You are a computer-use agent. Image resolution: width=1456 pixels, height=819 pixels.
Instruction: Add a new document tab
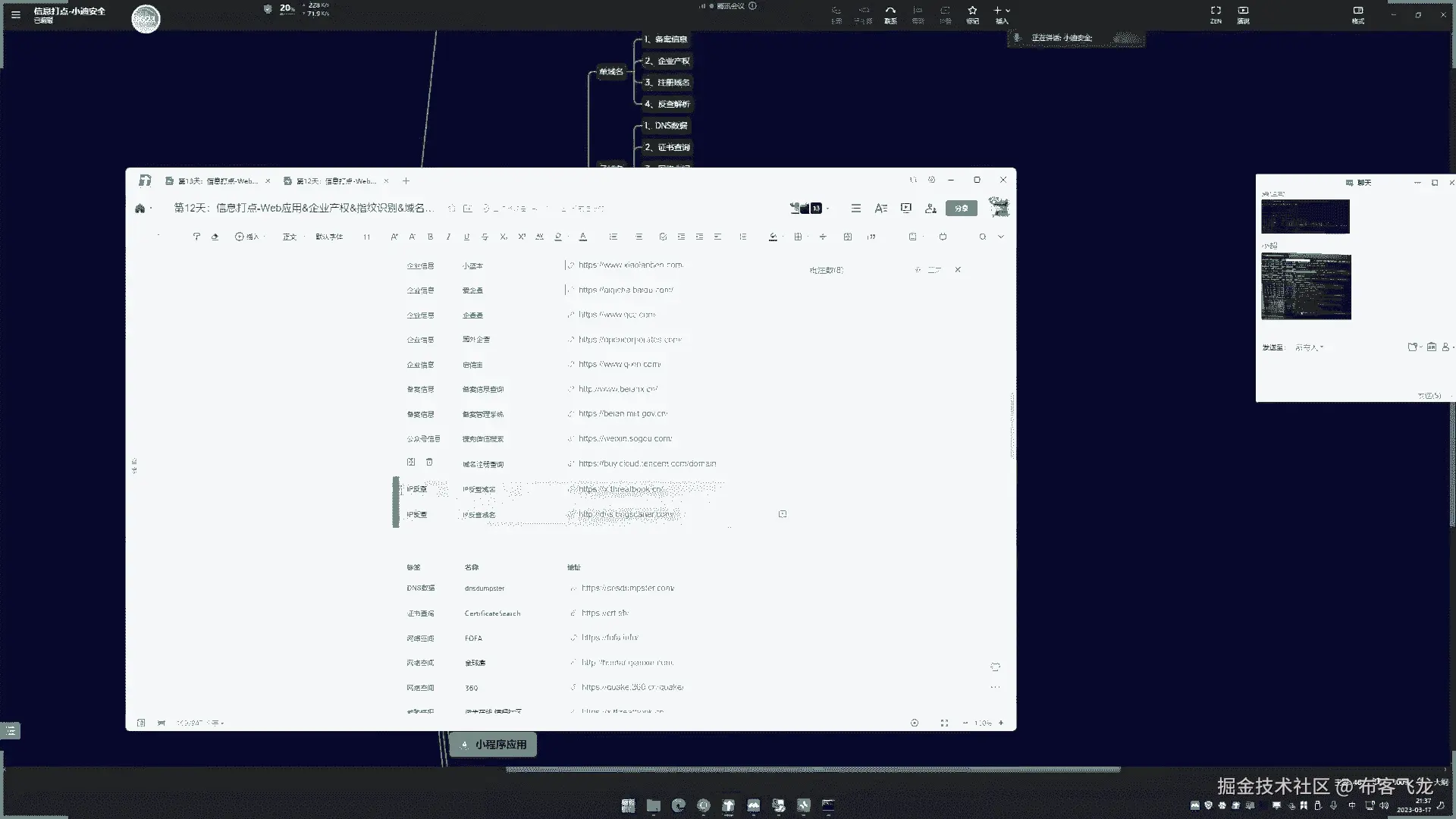[406, 180]
